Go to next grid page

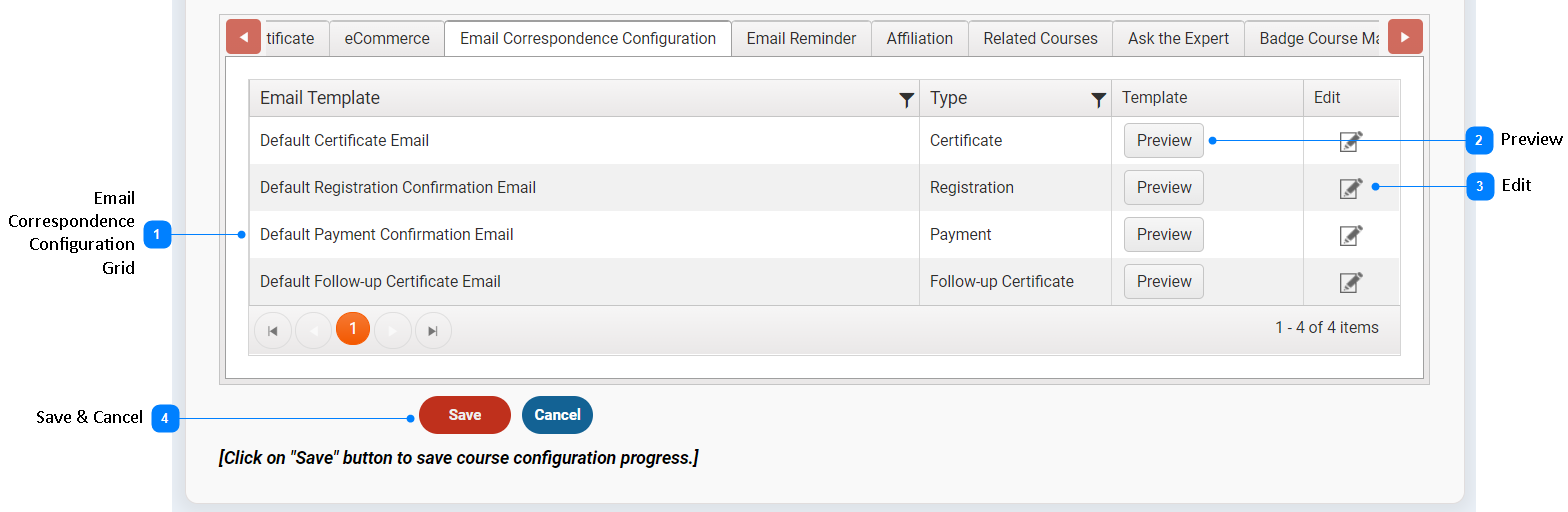(393, 330)
